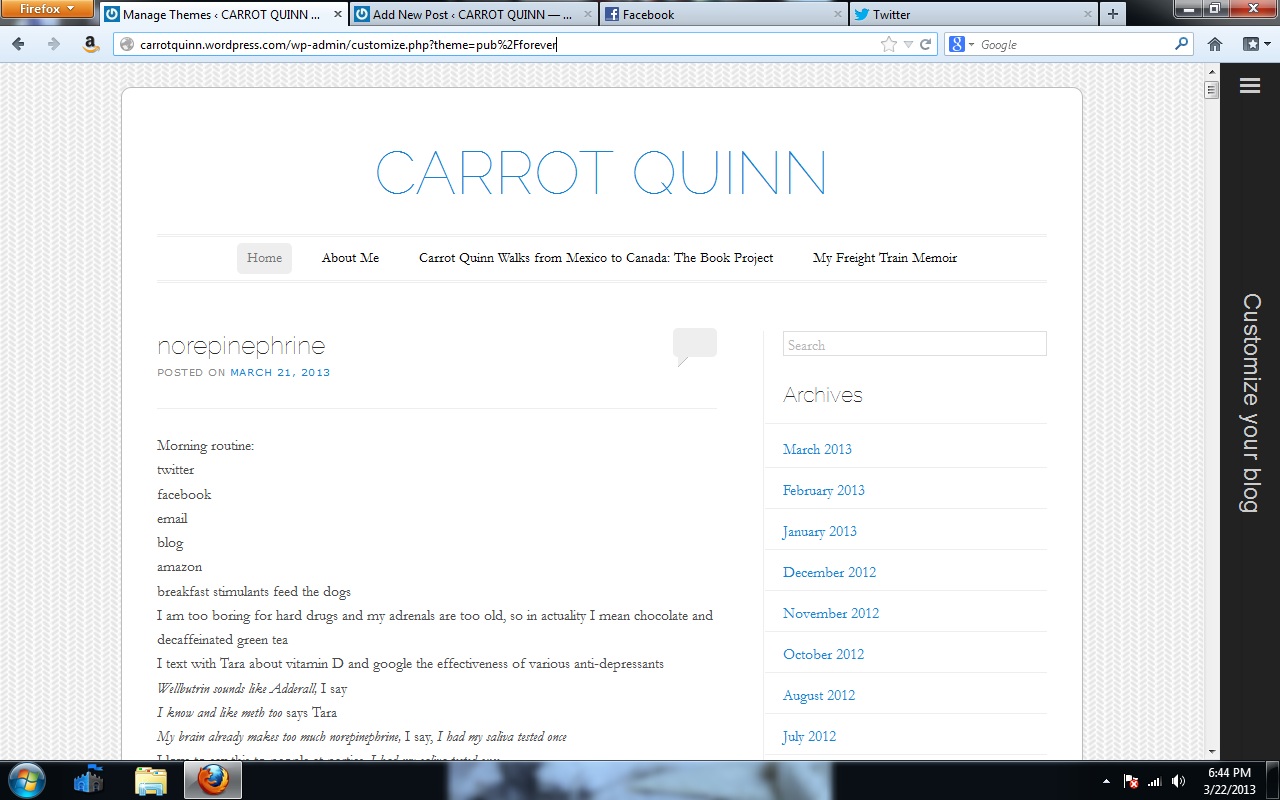1280x800 pixels.
Task: Open the February 2013 archive link
Action: 823,490
